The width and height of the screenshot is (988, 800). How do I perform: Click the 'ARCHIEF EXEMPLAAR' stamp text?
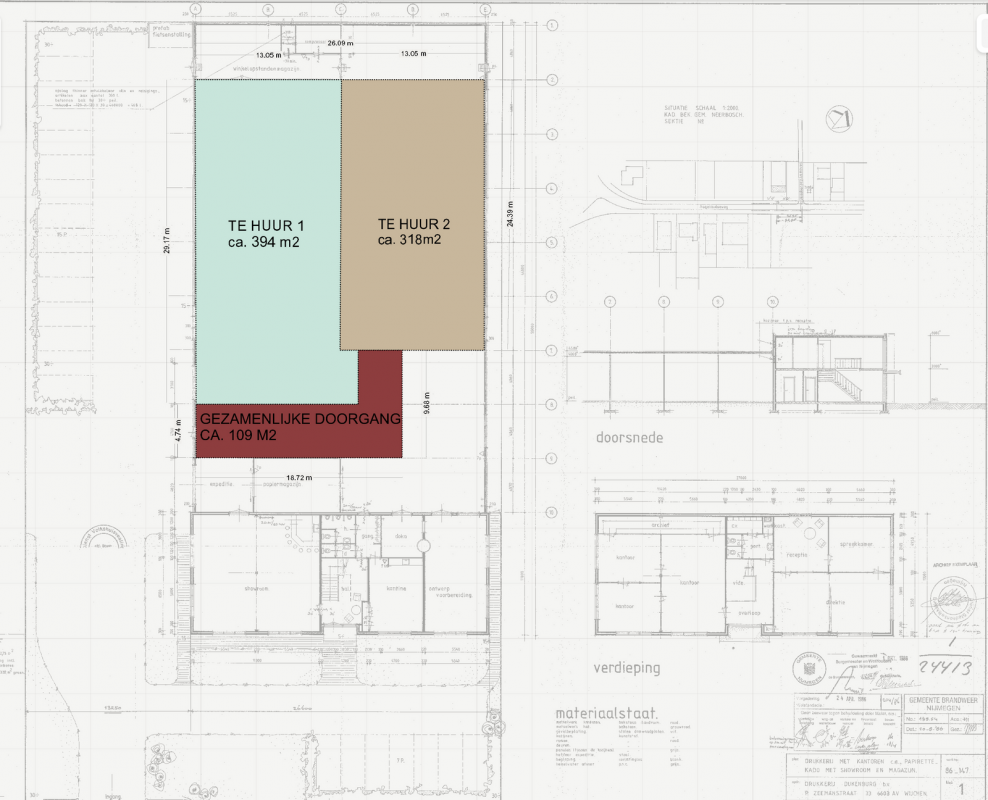tap(955, 565)
